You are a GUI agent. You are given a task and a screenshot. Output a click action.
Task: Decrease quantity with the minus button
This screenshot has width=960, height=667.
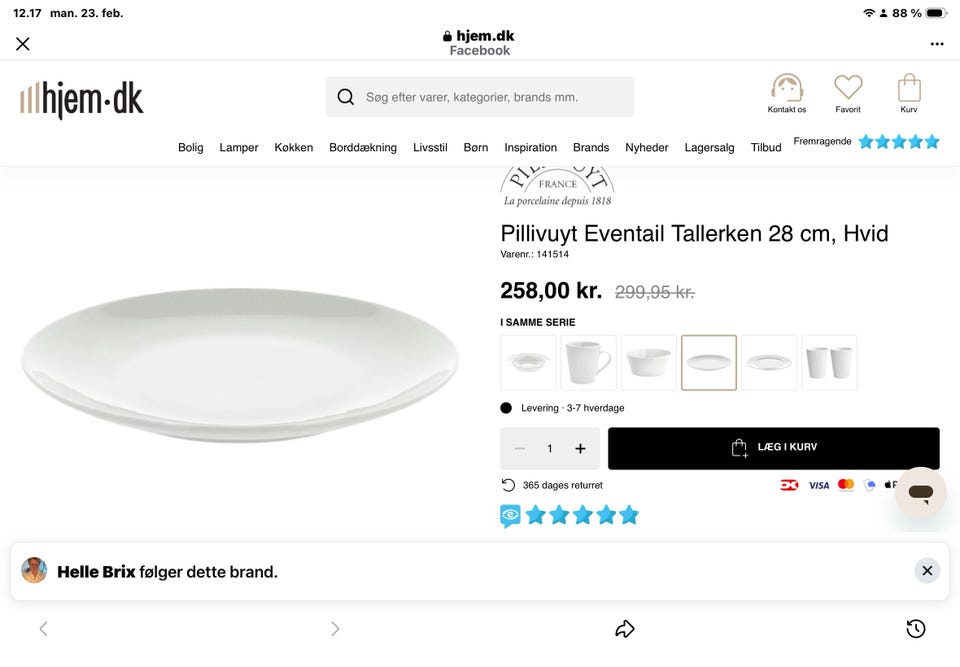click(x=520, y=449)
